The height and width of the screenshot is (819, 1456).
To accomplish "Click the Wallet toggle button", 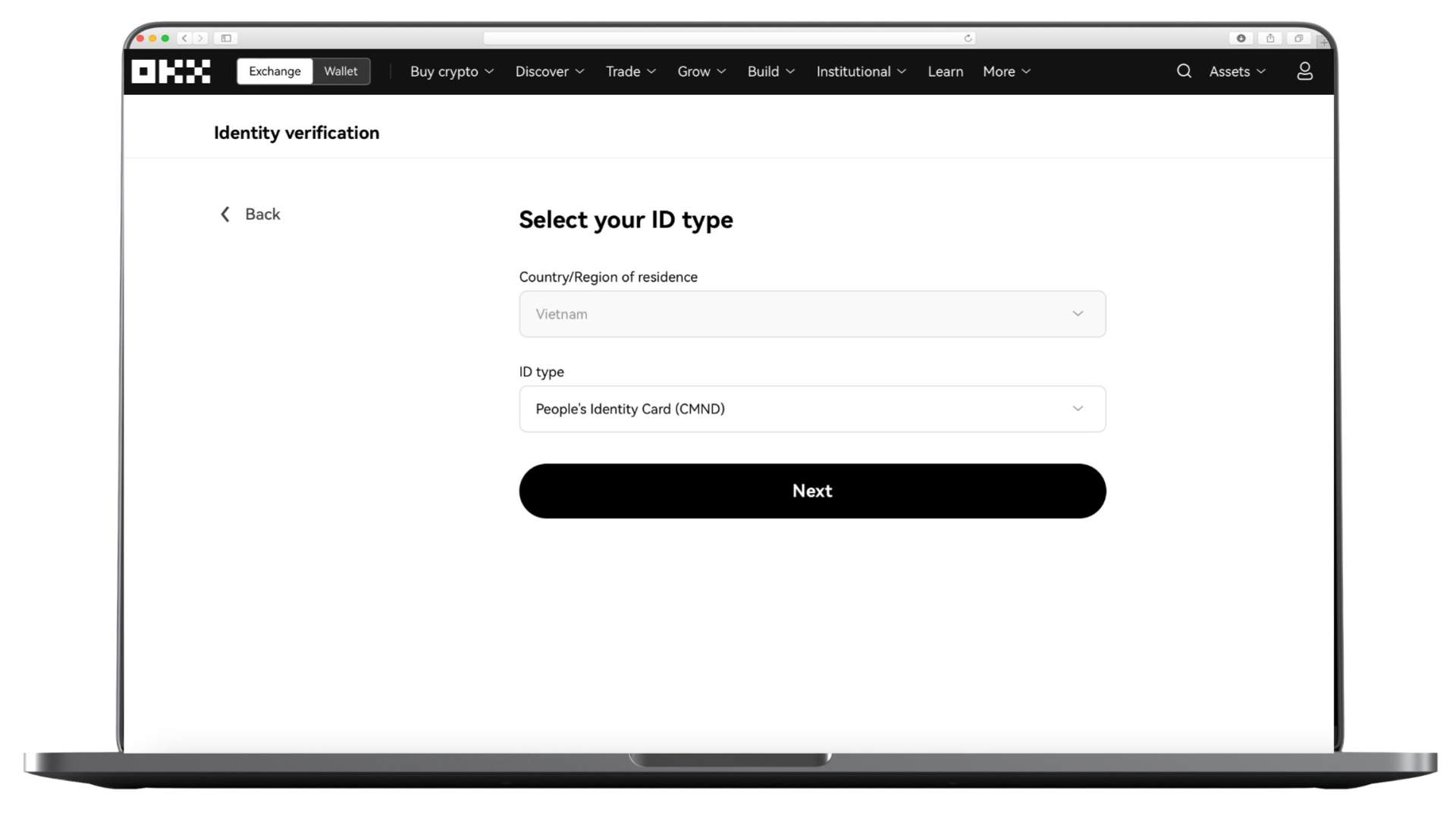I will click(x=340, y=71).
